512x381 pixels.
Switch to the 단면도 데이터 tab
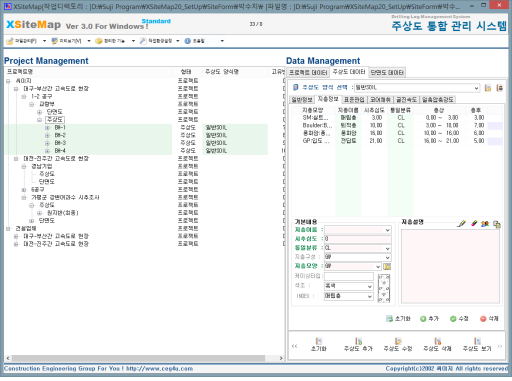pos(387,72)
